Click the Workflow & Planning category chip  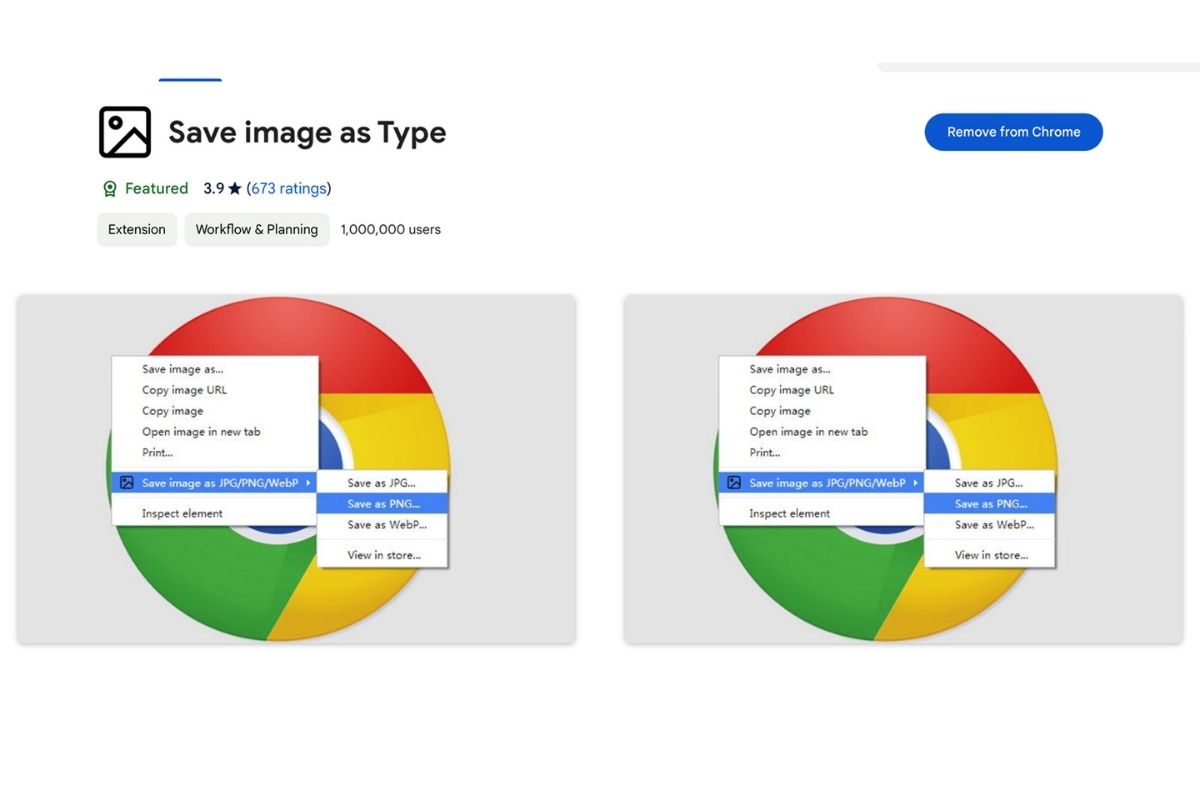[x=256, y=229]
